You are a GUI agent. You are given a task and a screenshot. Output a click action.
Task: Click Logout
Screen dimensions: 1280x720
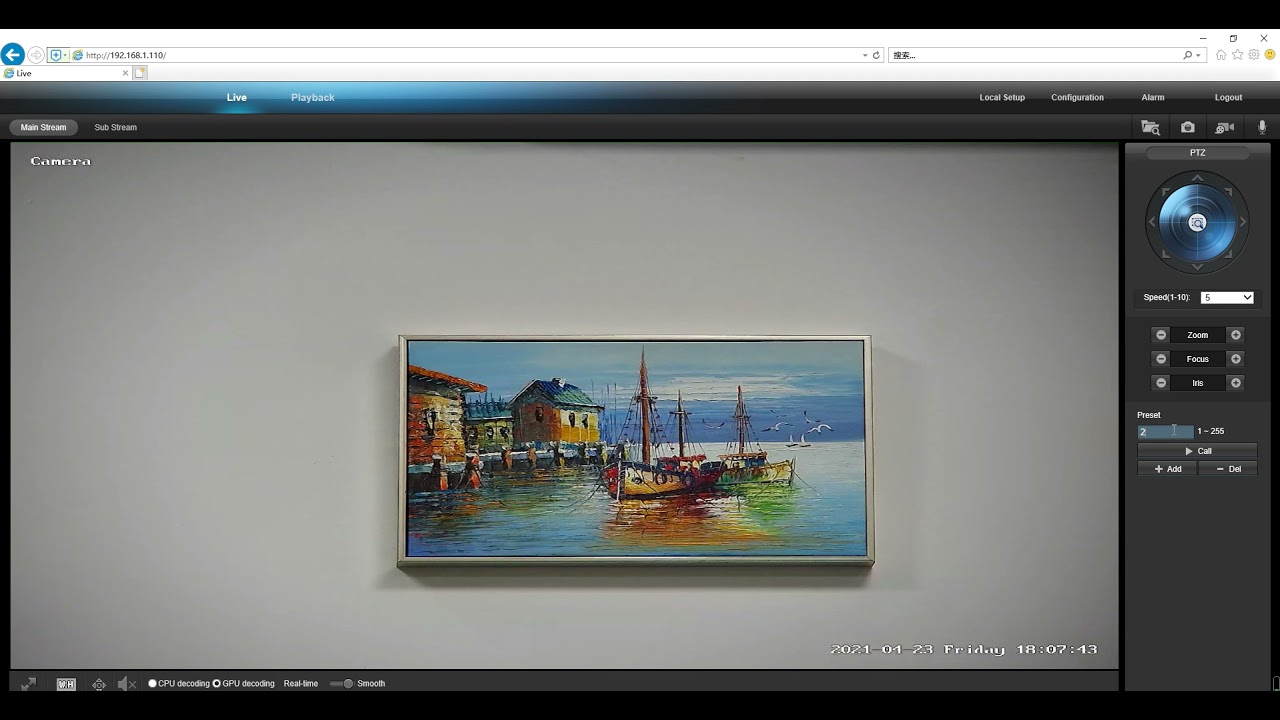[x=1228, y=97]
